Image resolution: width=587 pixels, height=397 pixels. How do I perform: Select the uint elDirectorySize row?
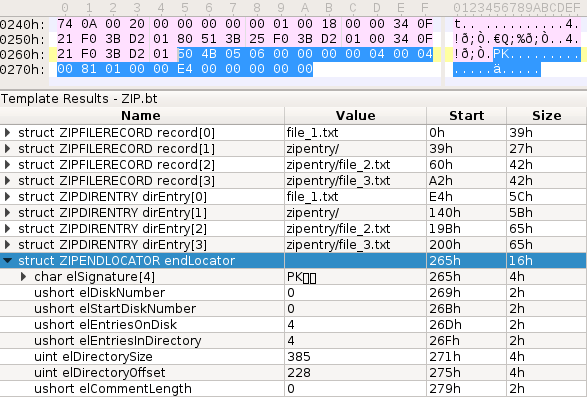click(x=293, y=357)
